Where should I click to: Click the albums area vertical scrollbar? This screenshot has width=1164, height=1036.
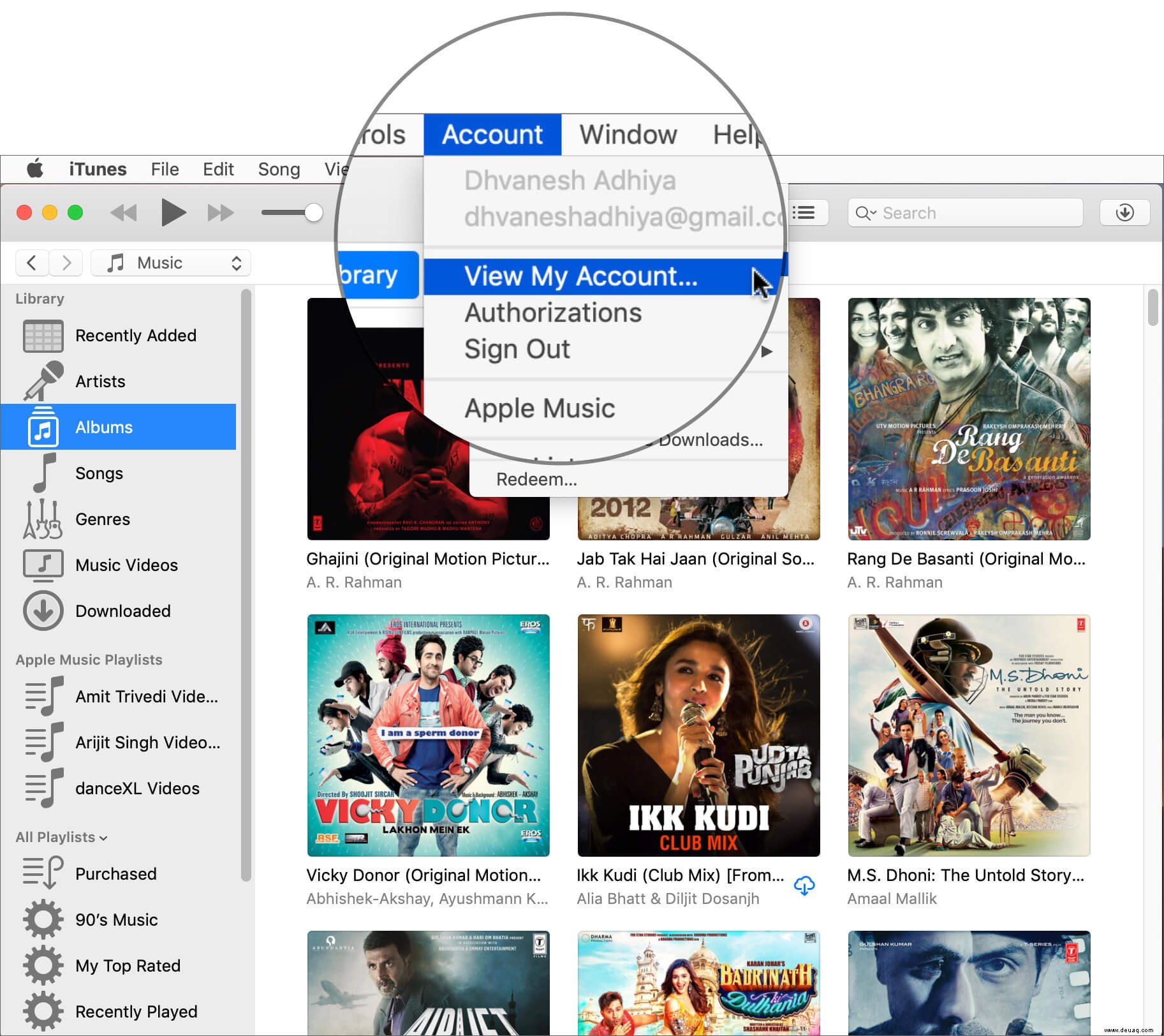coord(1153,307)
